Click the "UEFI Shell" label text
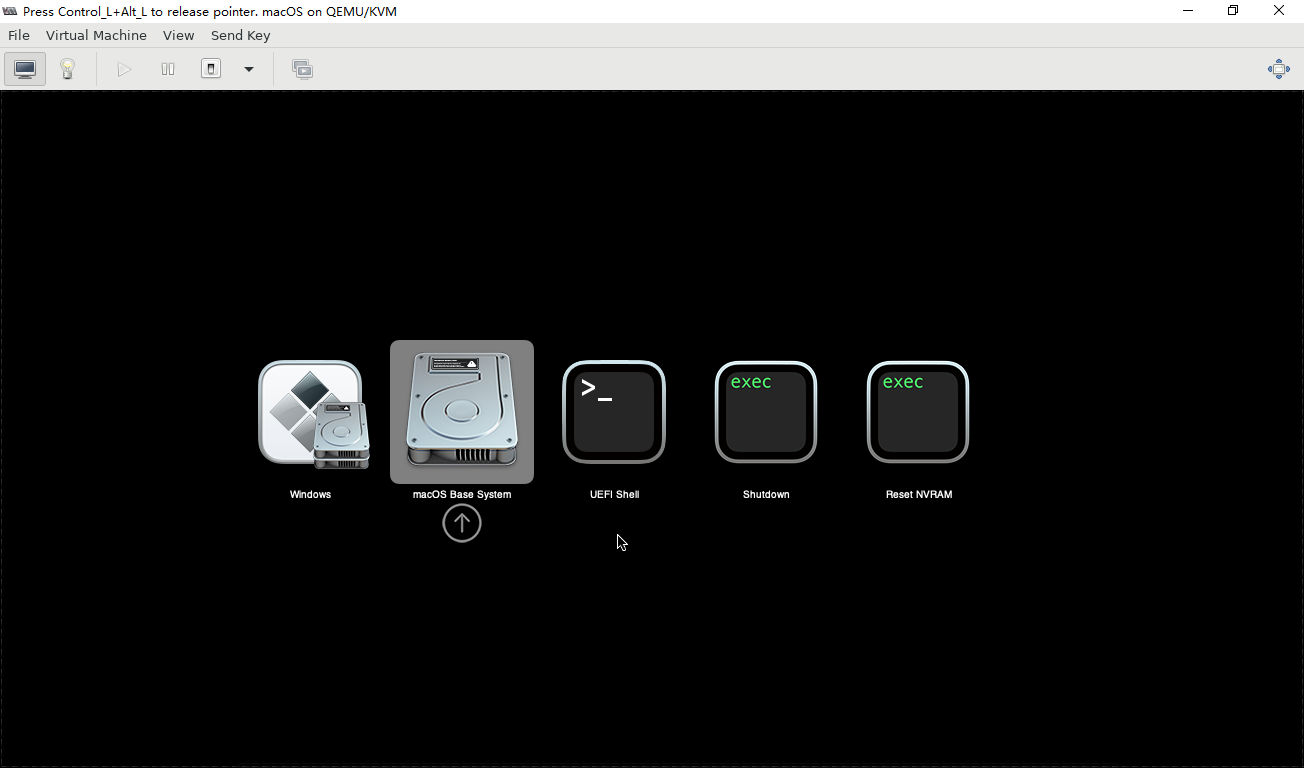 tap(614, 494)
